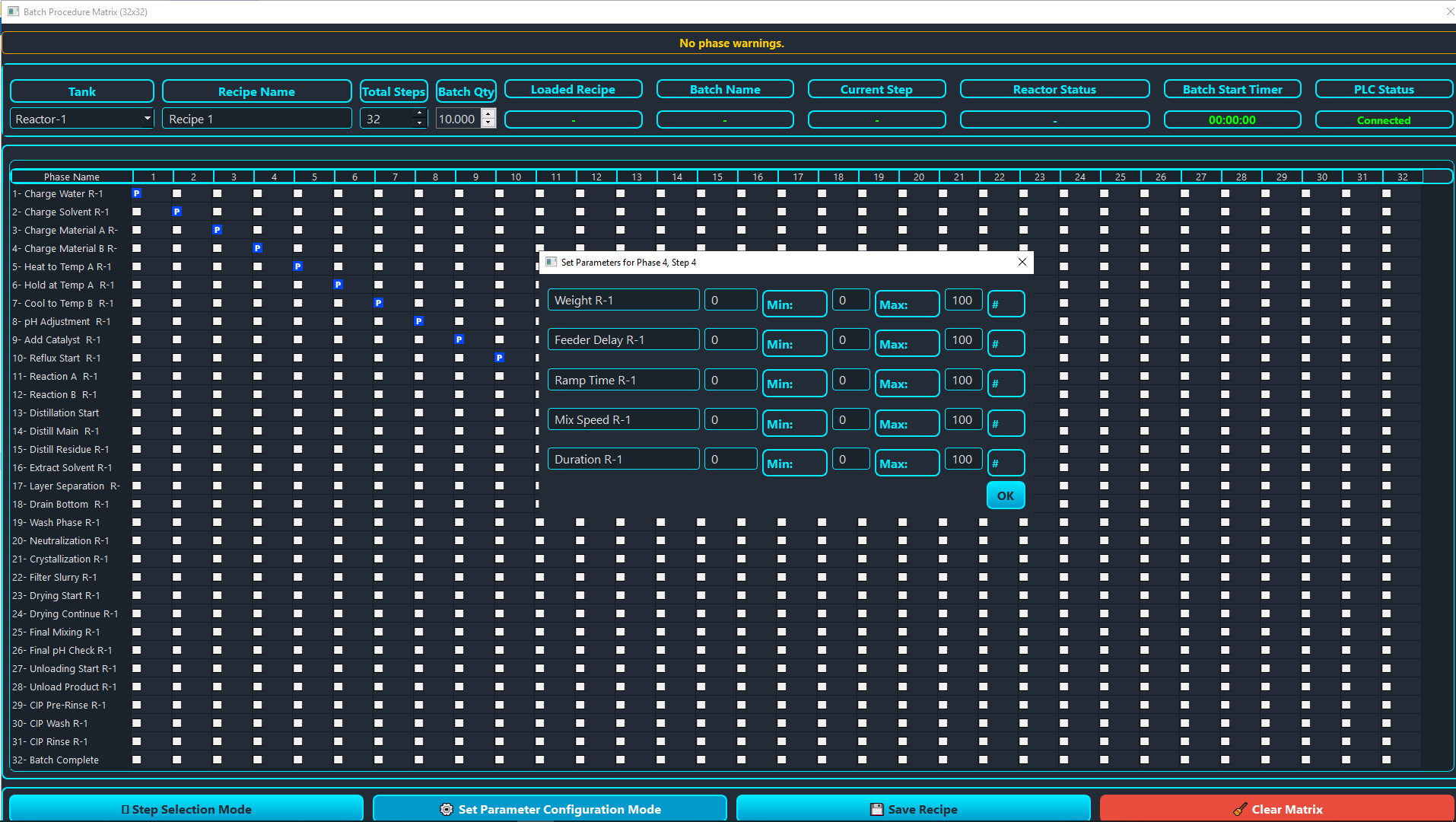The height and width of the screenshot is (822, 1456).
Task: Click the blue P marker for Charge Water R-1
Action: coord(137,193)
